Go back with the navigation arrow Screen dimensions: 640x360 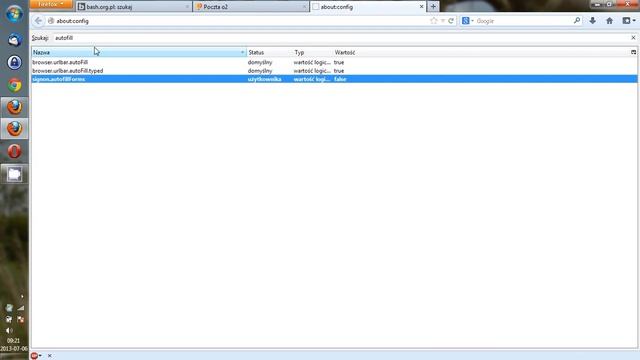[x=38, y=21]
